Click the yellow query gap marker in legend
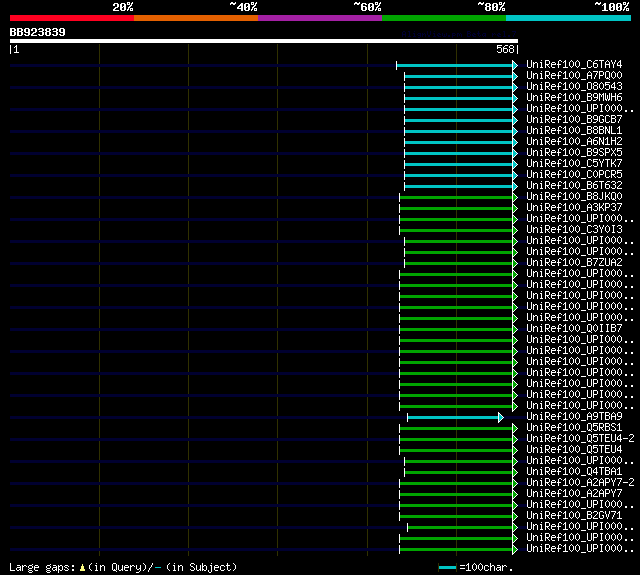Image resolution: width=640 pixels, height=575 pixels. (x=82, y=567)
